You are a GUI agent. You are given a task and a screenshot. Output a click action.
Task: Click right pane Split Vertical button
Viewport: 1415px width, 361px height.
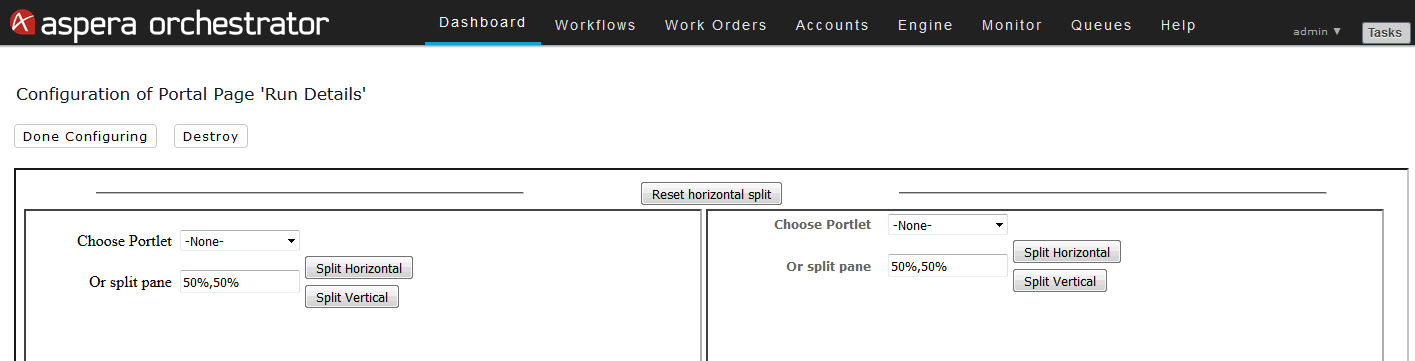1060,281
